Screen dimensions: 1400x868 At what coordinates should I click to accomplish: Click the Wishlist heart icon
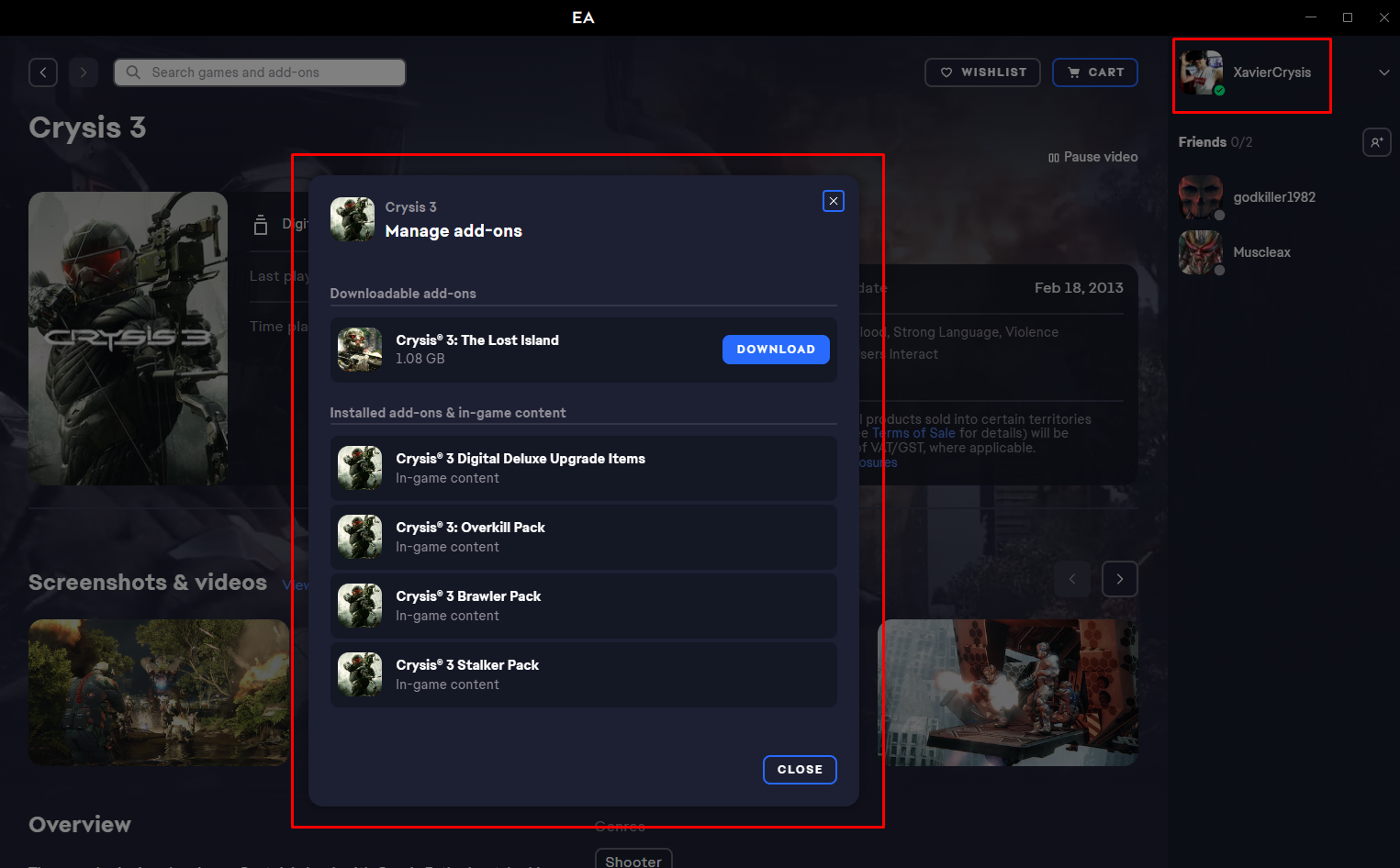946,72
